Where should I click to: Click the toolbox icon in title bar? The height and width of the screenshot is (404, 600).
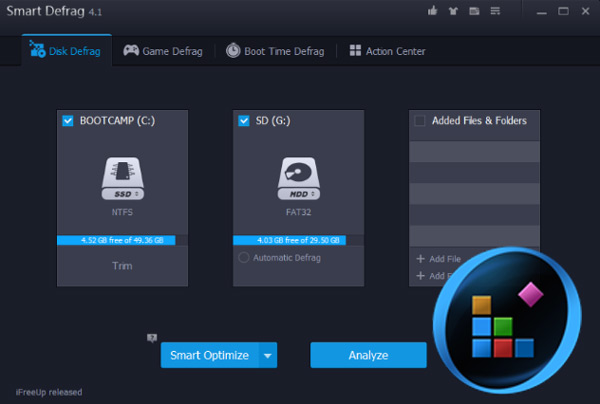[x=474, y=11]
